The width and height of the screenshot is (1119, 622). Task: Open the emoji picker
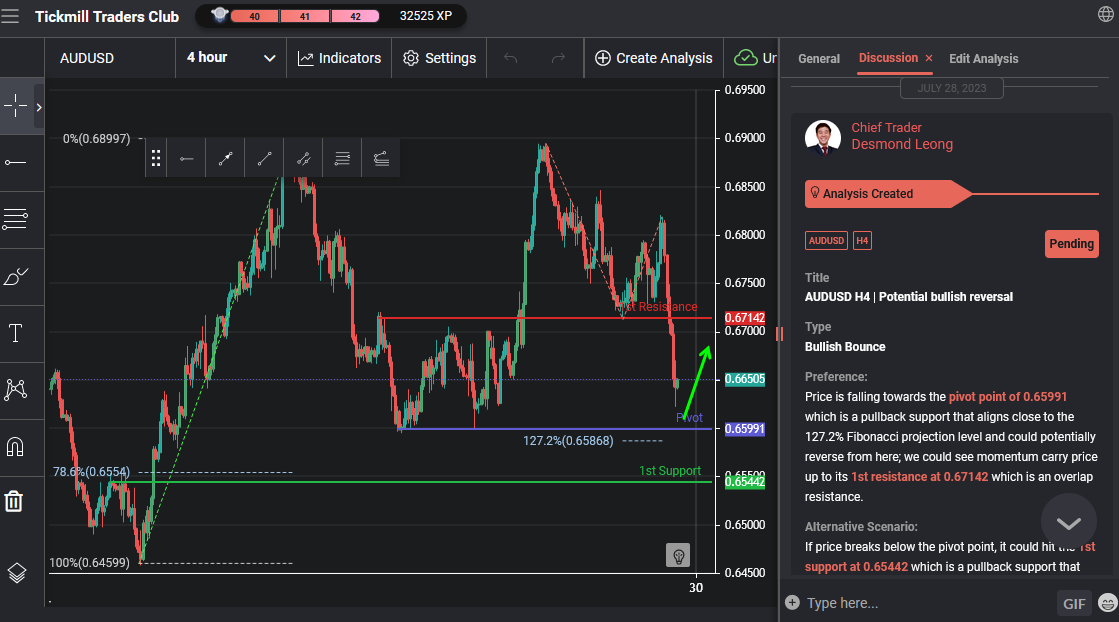1108,603
